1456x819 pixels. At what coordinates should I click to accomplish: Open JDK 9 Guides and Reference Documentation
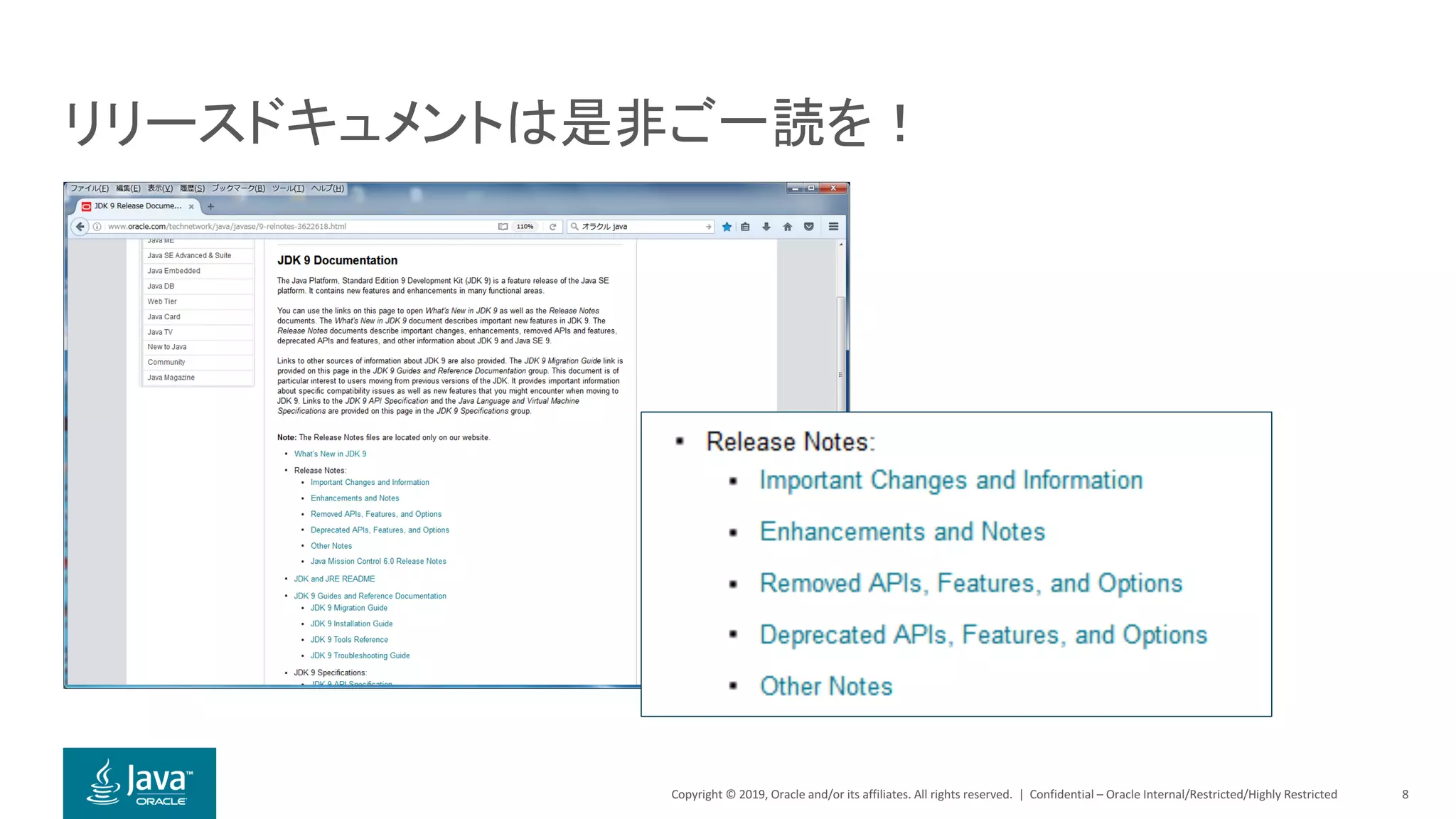tap(370, 596)
